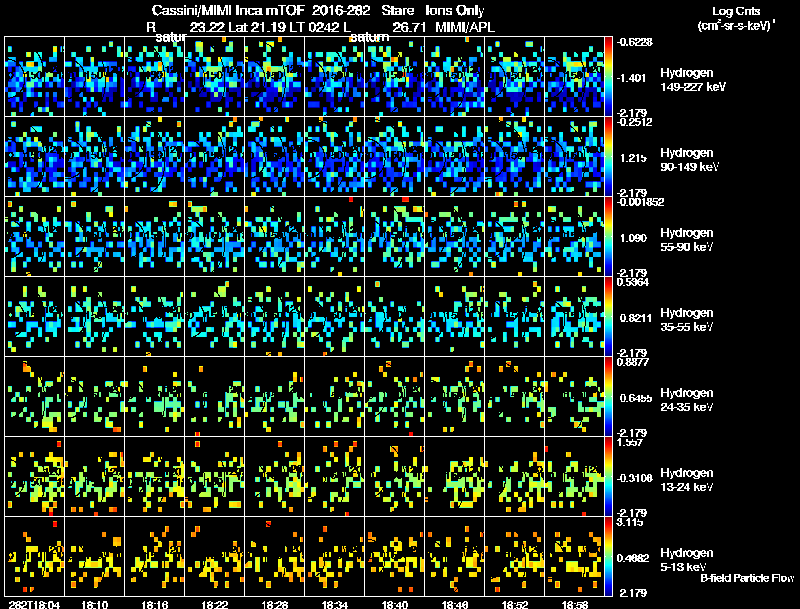Click the 'Cassini/MIMI Inca mTOF' title text
800x609 pixels.
click(228, 10)
